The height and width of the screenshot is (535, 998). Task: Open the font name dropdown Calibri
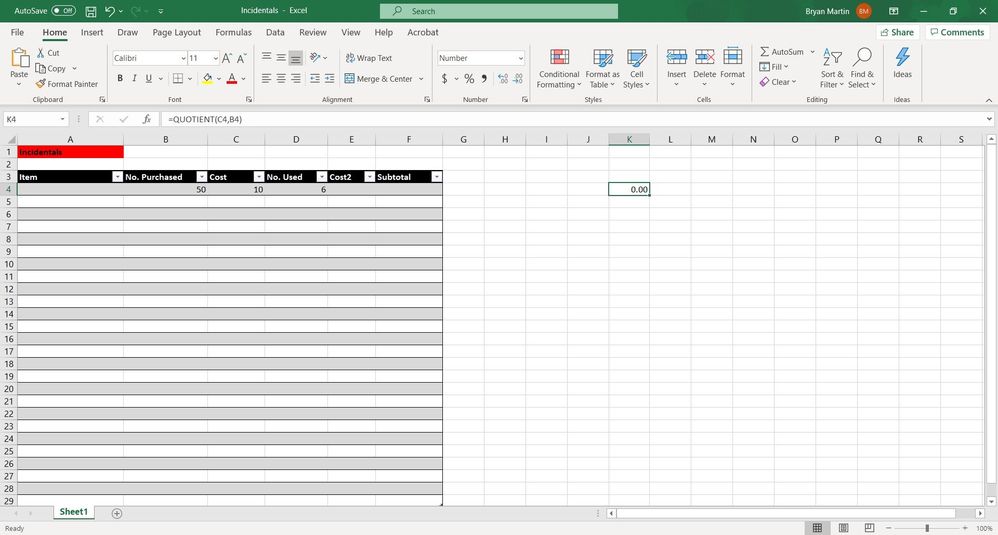tap(183, 58)
